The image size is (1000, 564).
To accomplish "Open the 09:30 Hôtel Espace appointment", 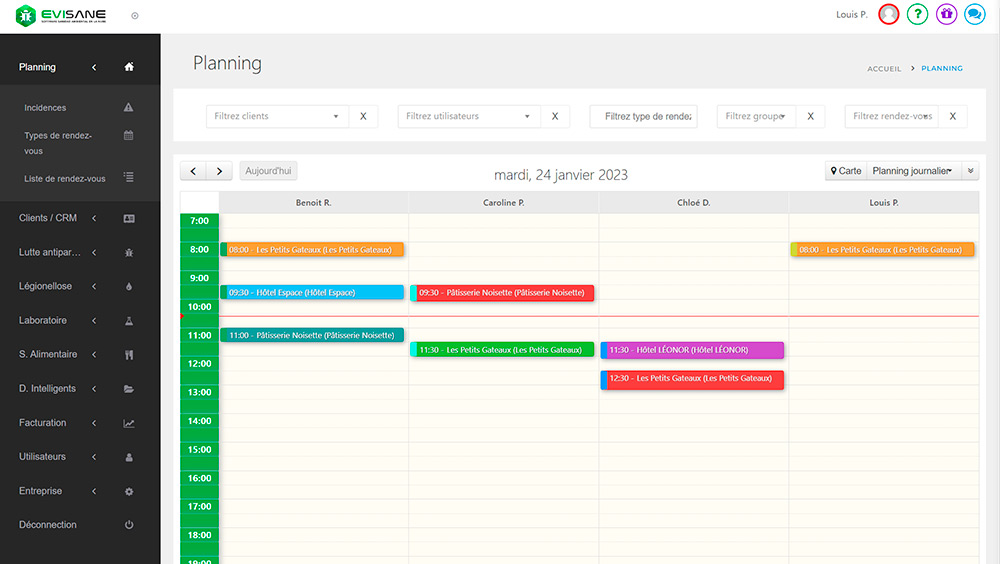I will [x=312, y=293].
